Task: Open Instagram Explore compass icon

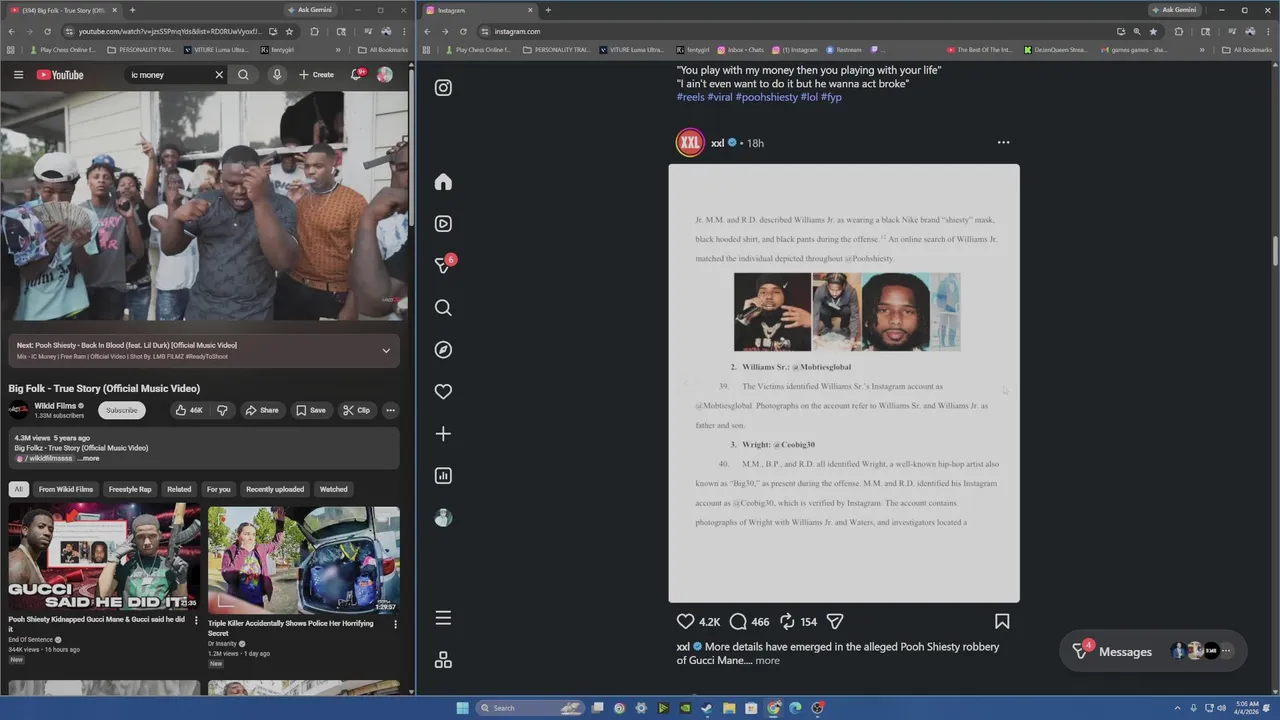Action: (x=443, y=350)
